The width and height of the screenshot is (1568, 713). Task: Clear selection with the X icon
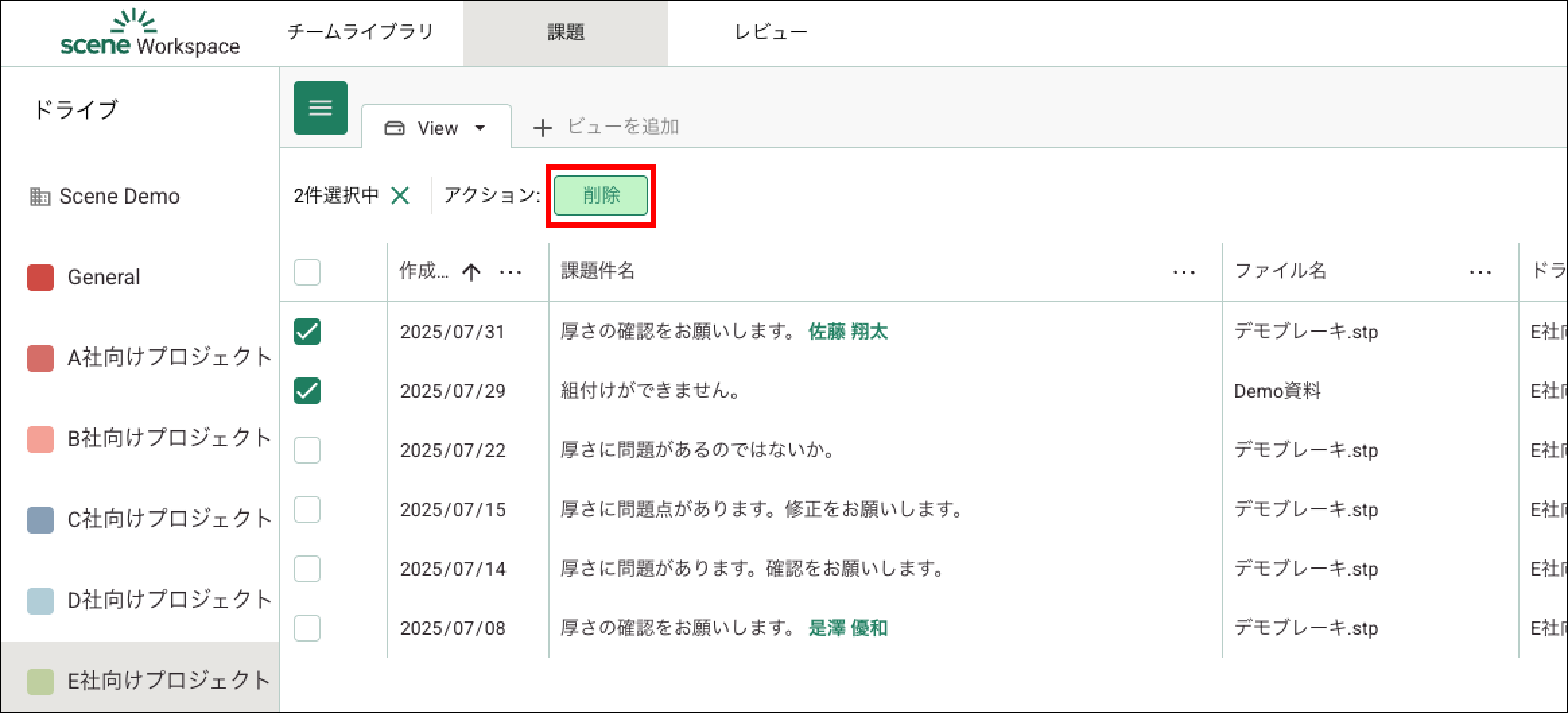click(400, 195)
